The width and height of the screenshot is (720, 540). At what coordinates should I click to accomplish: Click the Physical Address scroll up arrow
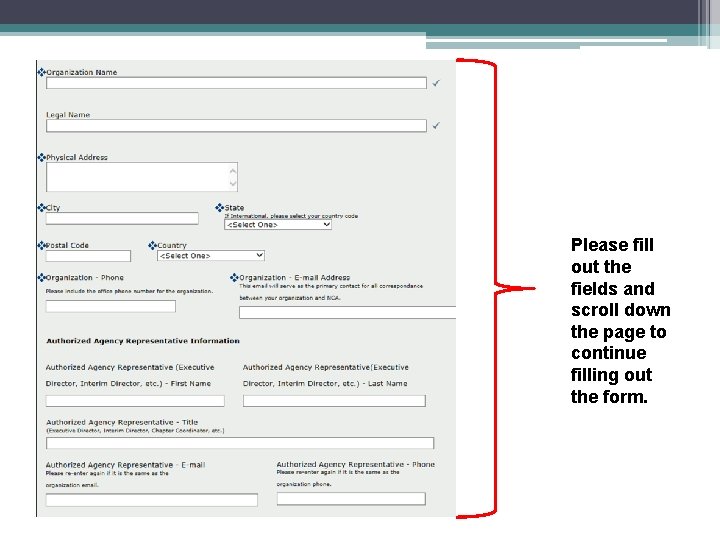[x=233, y=171]
